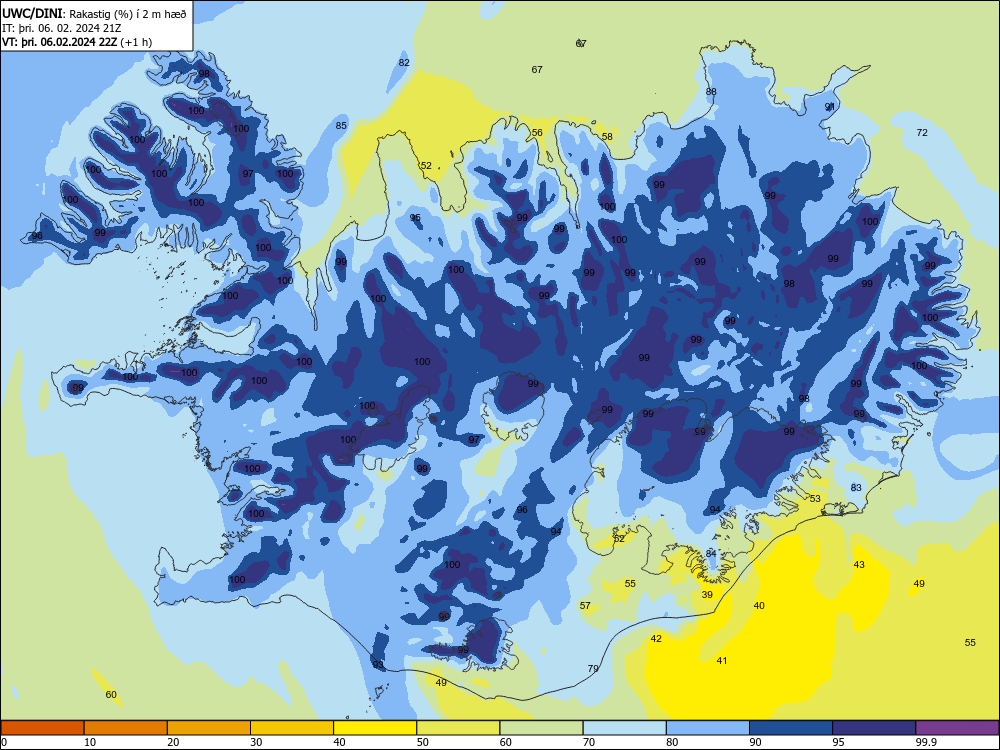This screenshot has height=750, width=1000.
Task: Click the legend tick label '10'
Action: pyautogui.click(x=90, y=742)
